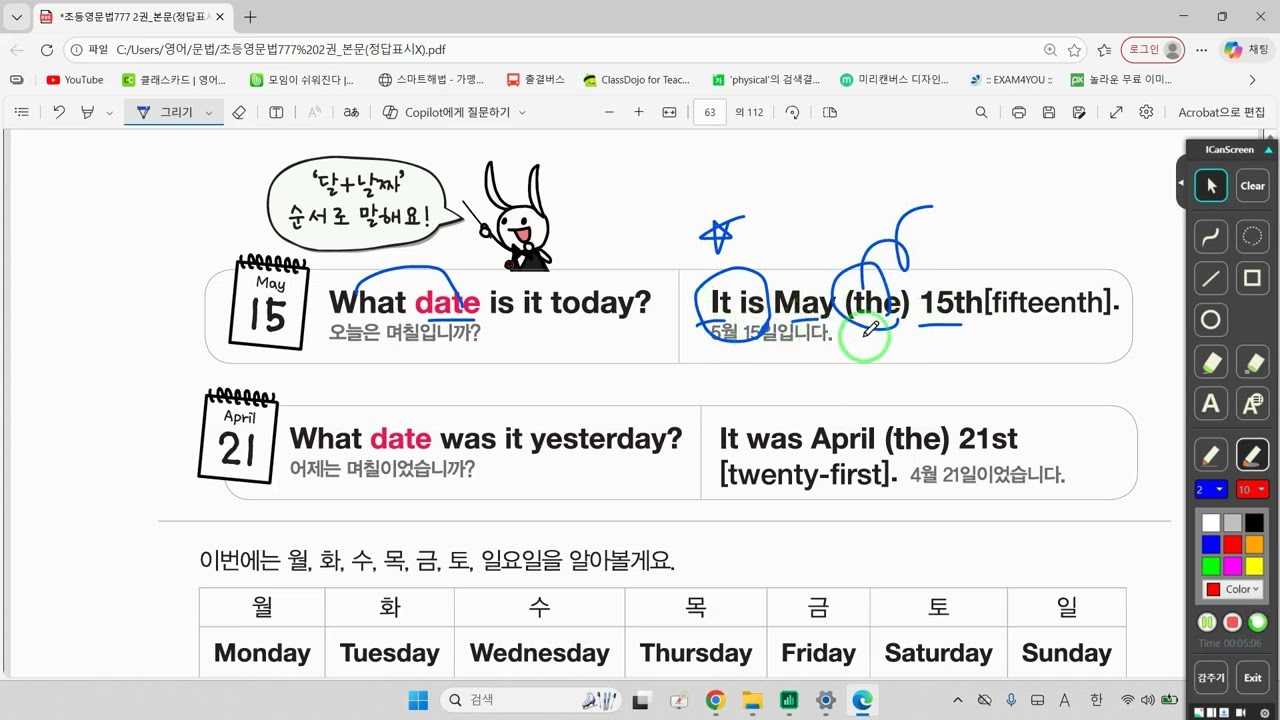
Task: Print the PDF using the printer icon
Action: pyautogui.click(x=1018, y=113)
